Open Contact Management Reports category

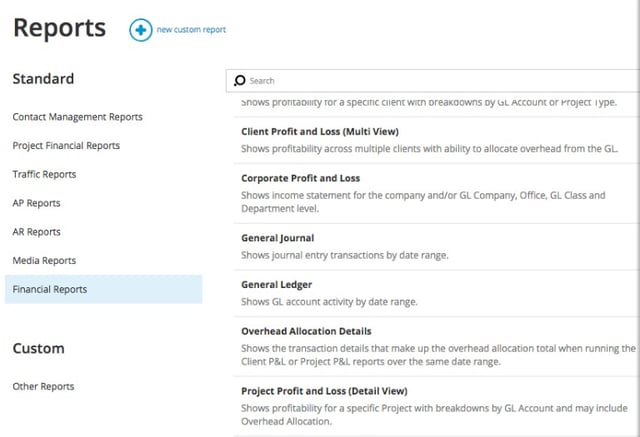[78, 117]
